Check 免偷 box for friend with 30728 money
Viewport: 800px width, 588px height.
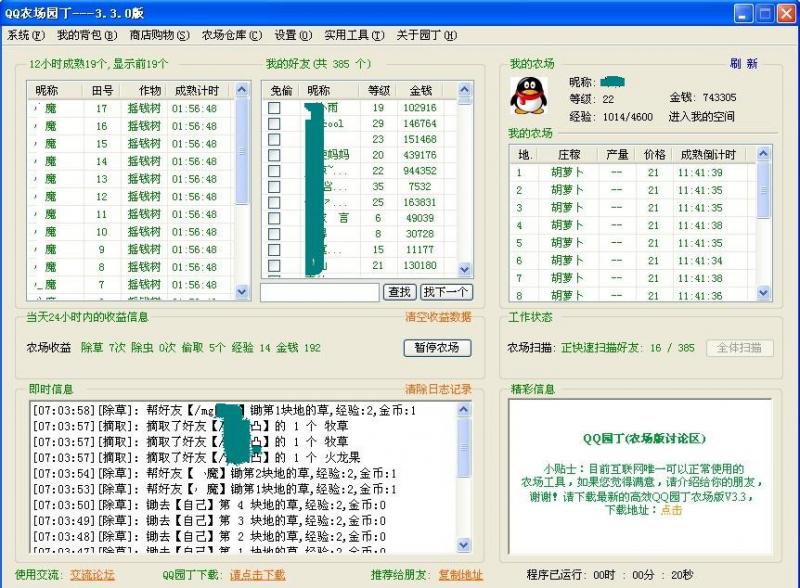pos(274,234)
